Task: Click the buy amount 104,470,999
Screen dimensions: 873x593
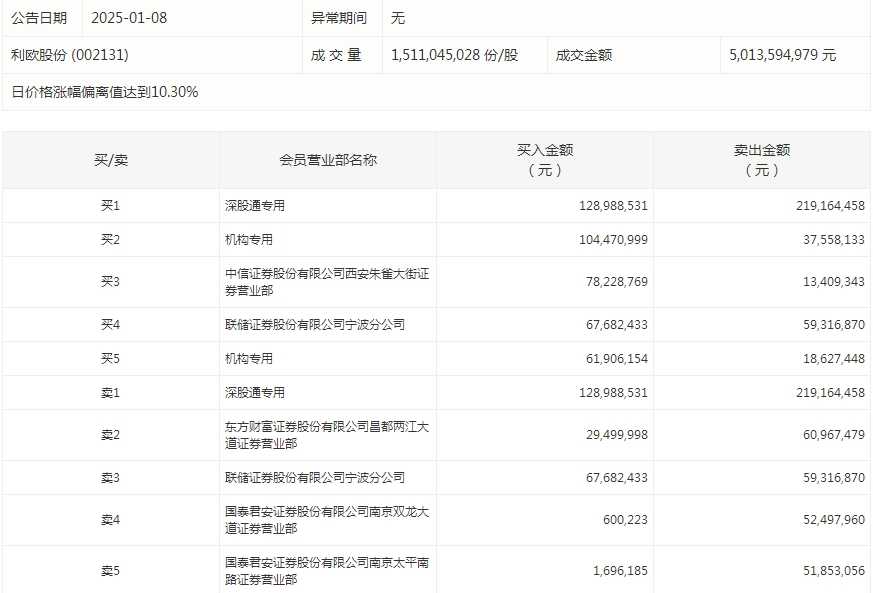Action: click(x=613, y=240)
